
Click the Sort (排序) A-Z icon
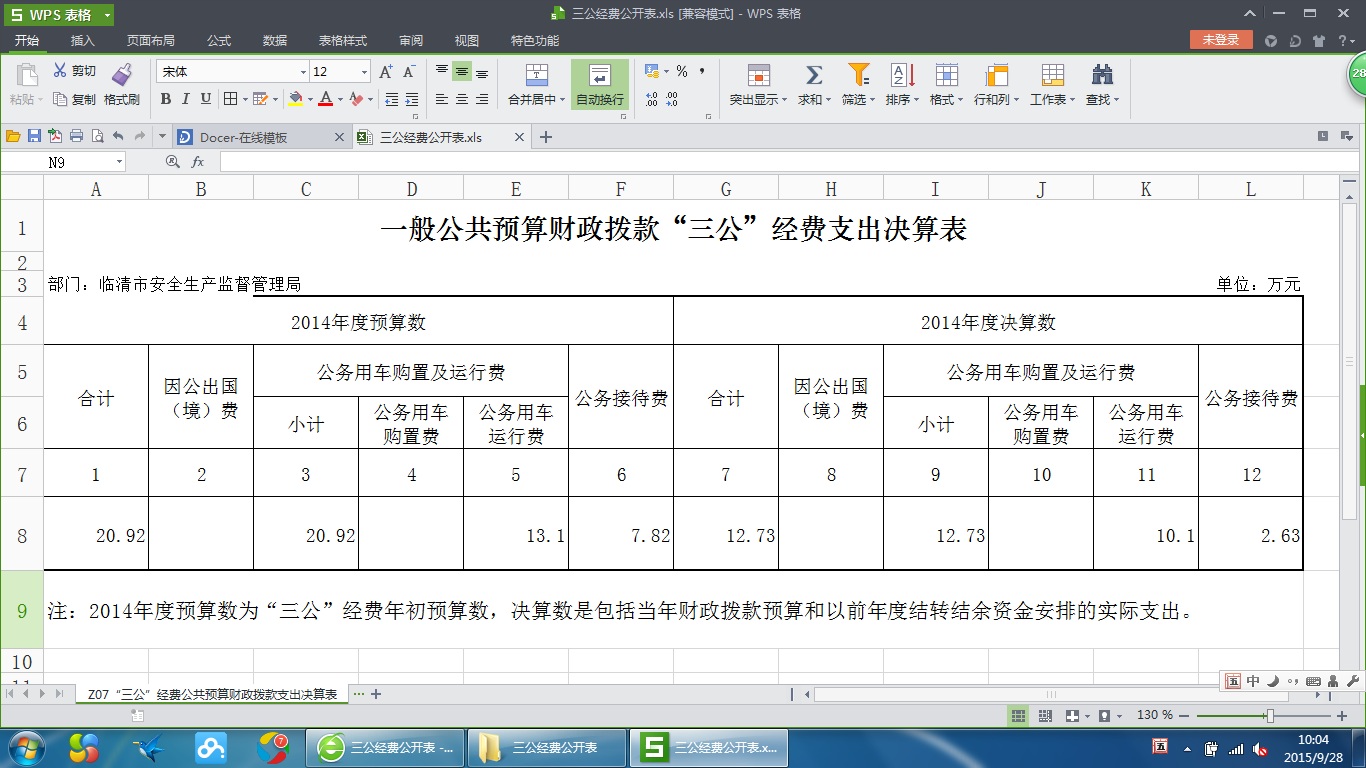tap(902, 75)
